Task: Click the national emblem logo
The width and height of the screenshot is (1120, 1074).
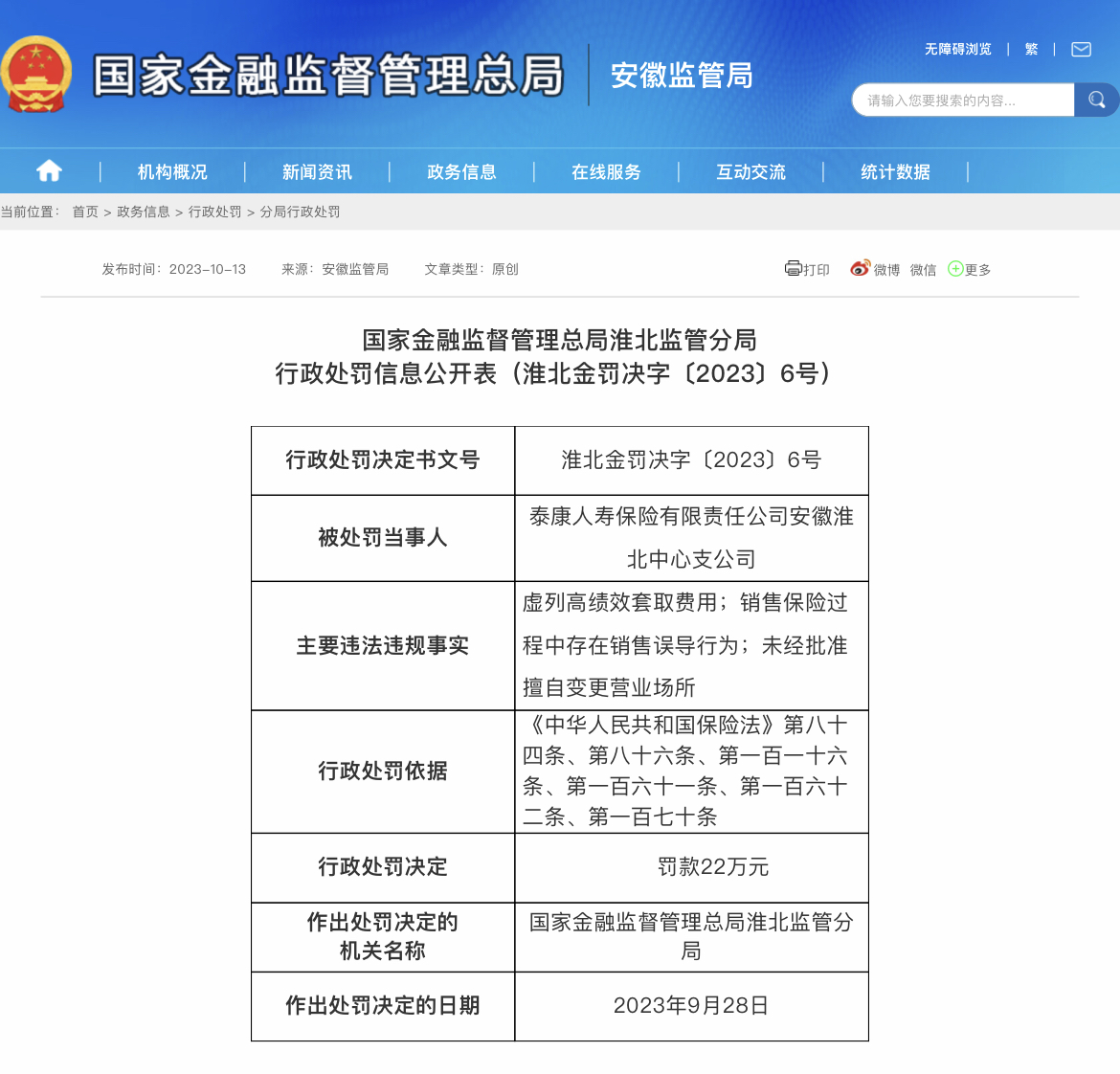Action: 35,75
